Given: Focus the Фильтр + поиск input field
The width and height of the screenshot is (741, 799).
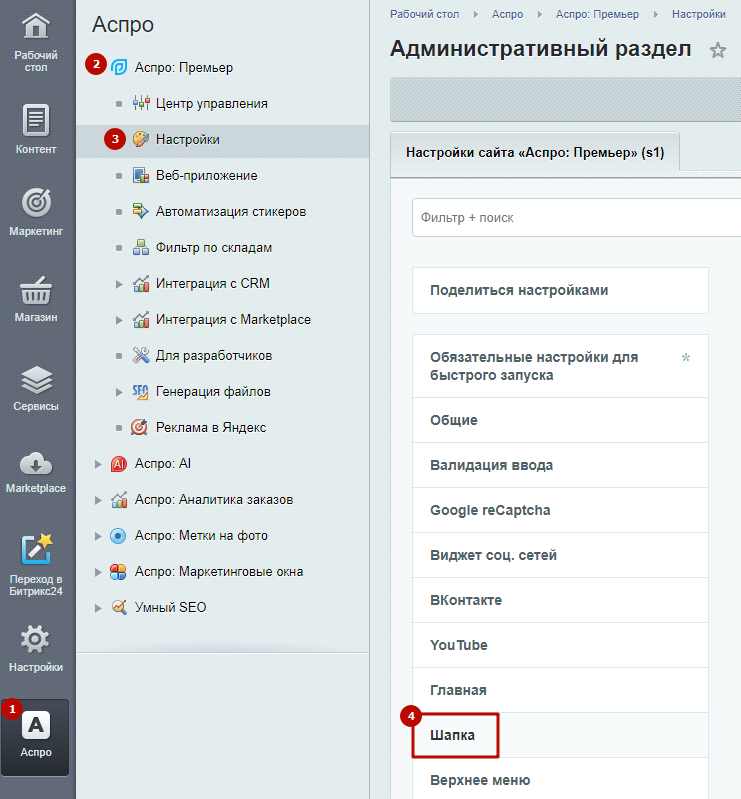Looking at the screenshot, I should [576, 218].
